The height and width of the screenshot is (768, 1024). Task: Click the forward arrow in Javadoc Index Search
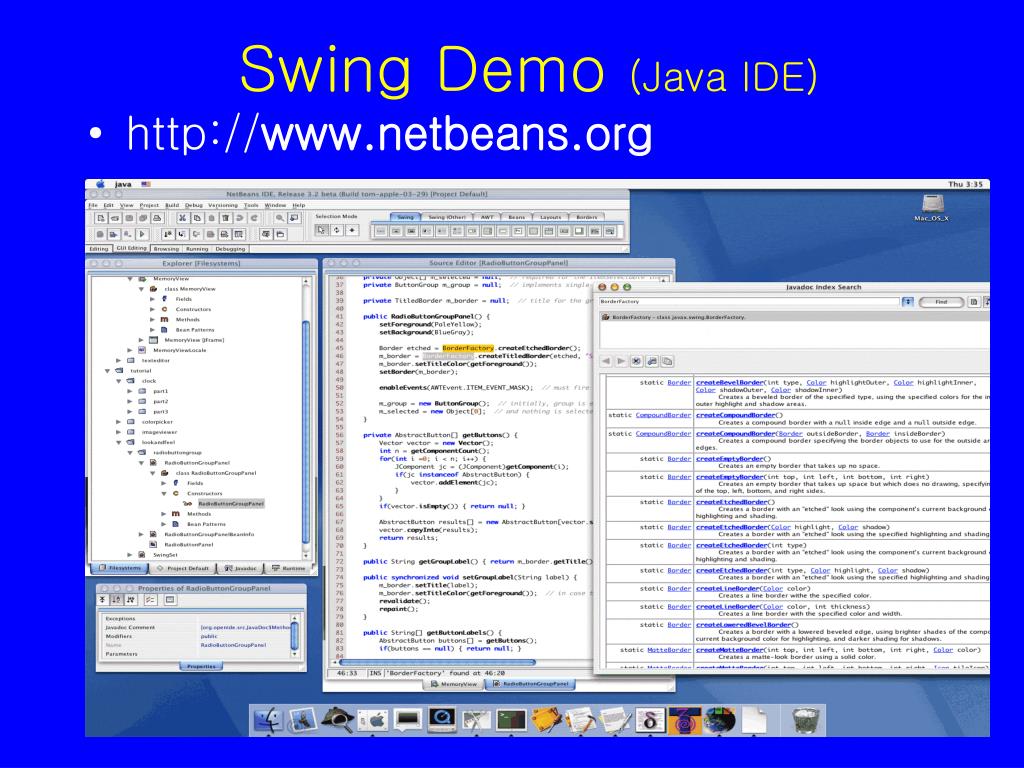(x=621, y=361)
